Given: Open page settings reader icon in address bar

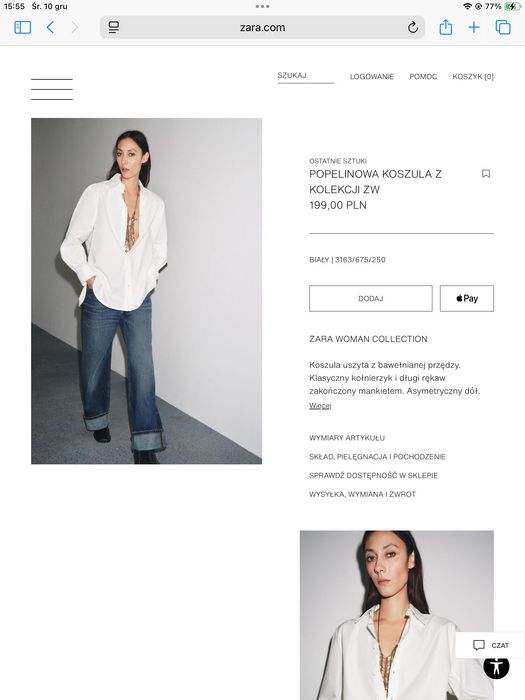Looking at the screenshot, I should click(114, 28).
